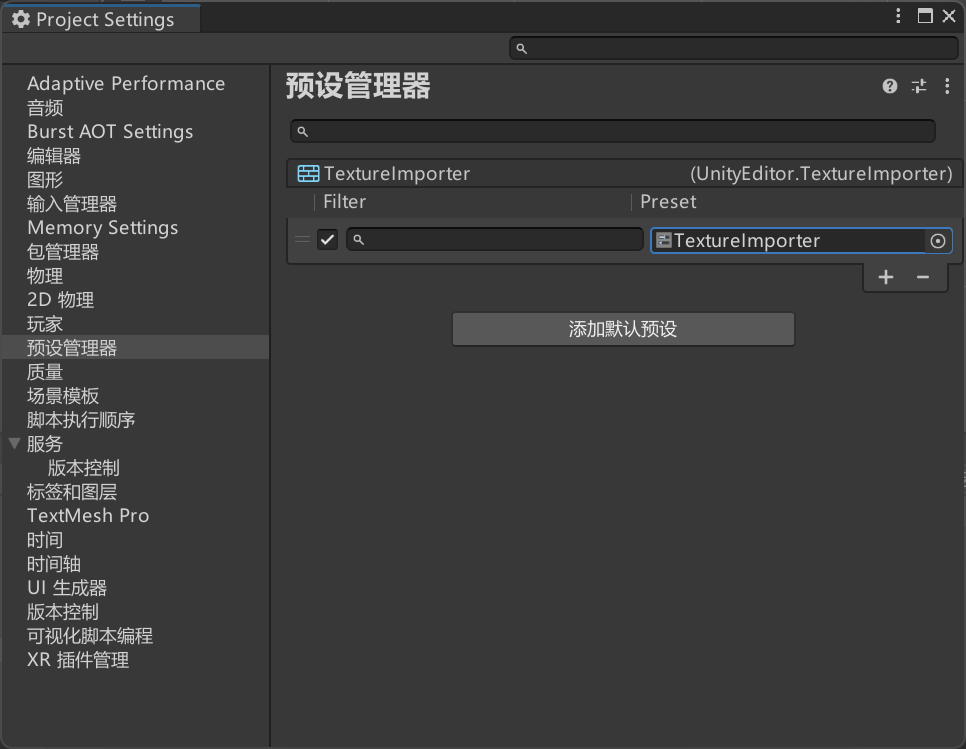Open the 图形 settings category
This screenshot has height=749, width=966.
click(45, 180)
